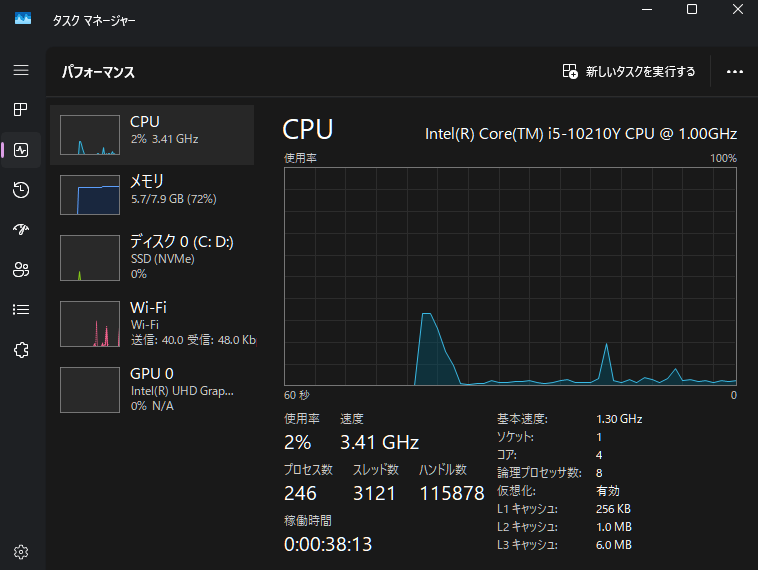758x570 pixels.
Task: Select the GPU 0 performance entry
Action: click(152, 390)
